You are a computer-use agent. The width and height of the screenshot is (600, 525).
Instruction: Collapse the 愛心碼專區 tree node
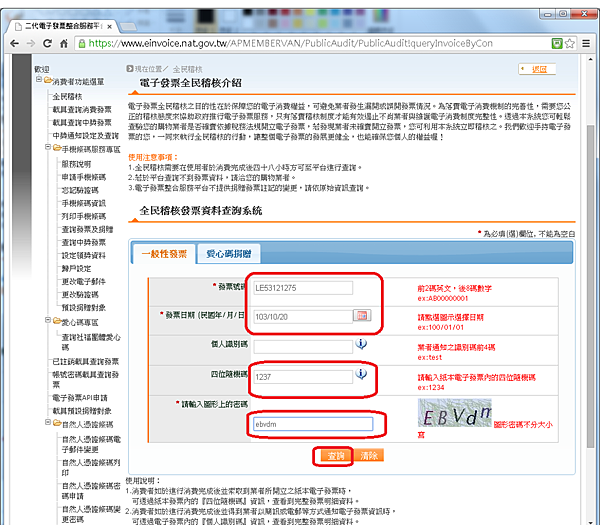click(48, 320)
